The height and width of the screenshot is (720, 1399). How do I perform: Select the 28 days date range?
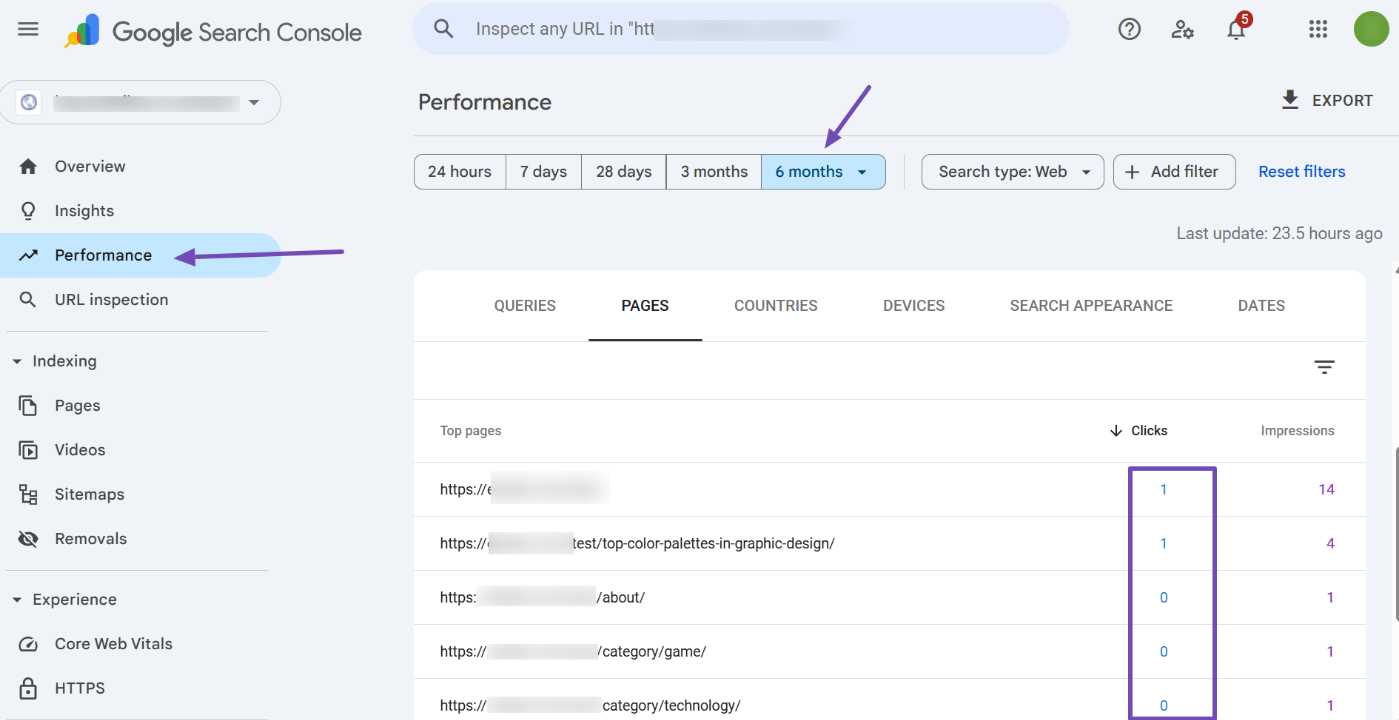point(623,172)
